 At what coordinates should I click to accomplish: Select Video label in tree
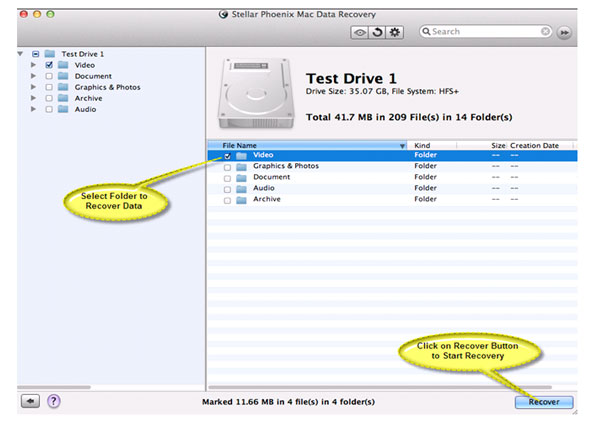(x=85, y=65)
